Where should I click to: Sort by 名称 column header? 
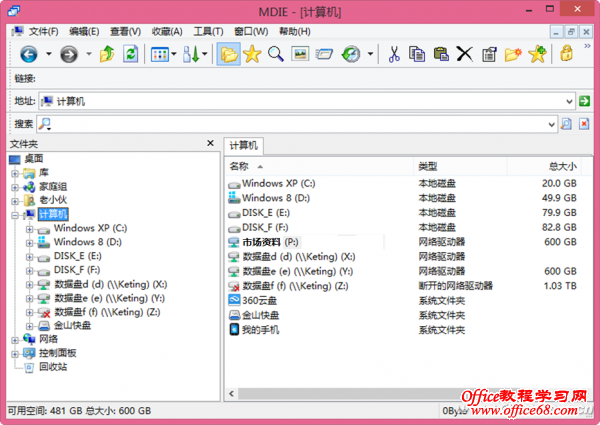(320, 166)
